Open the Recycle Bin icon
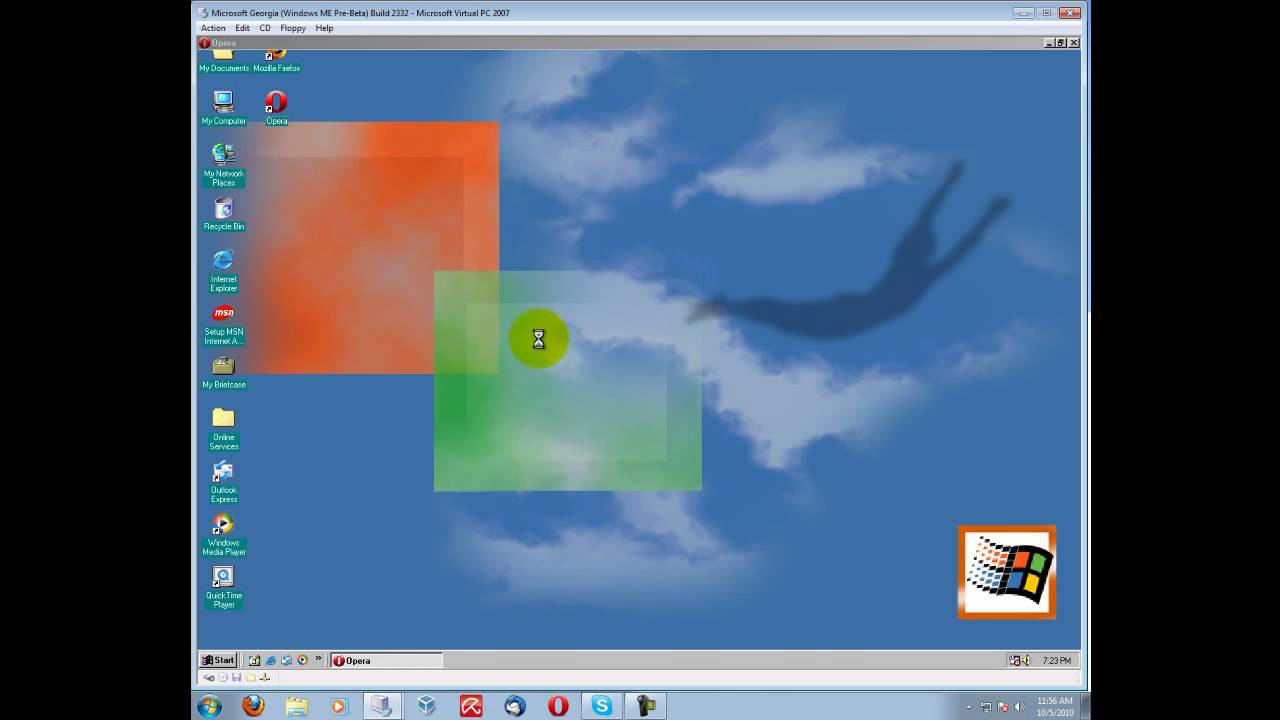Screen dimensions: 1280x720 [223, 209]
